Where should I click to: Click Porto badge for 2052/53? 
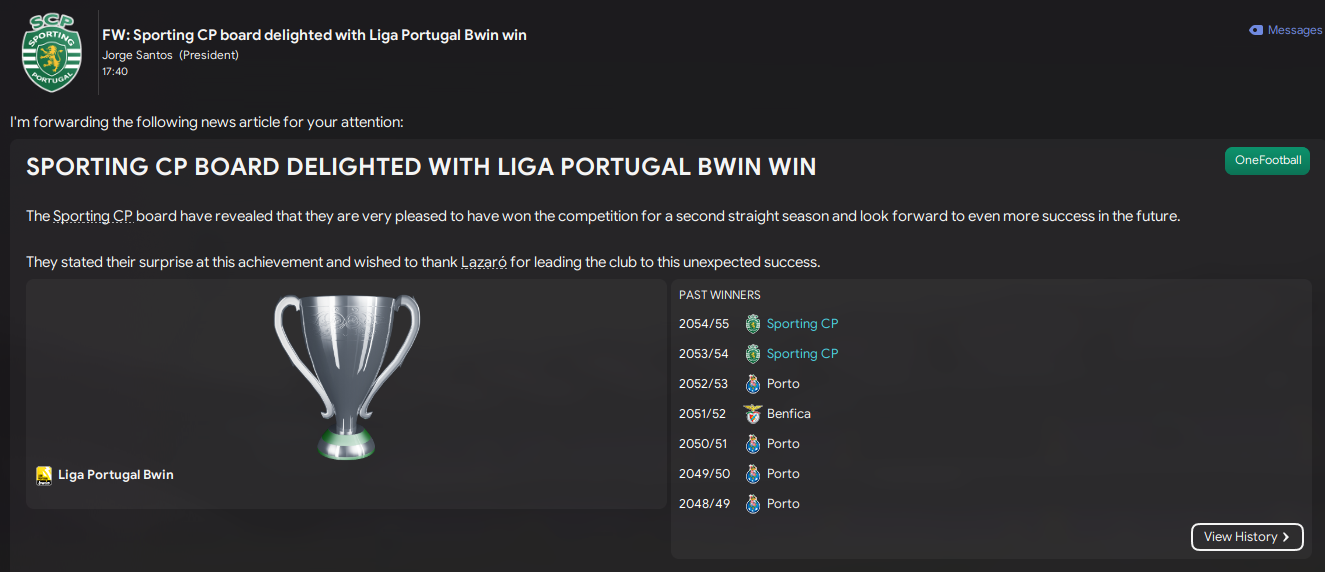pos(753,384)
